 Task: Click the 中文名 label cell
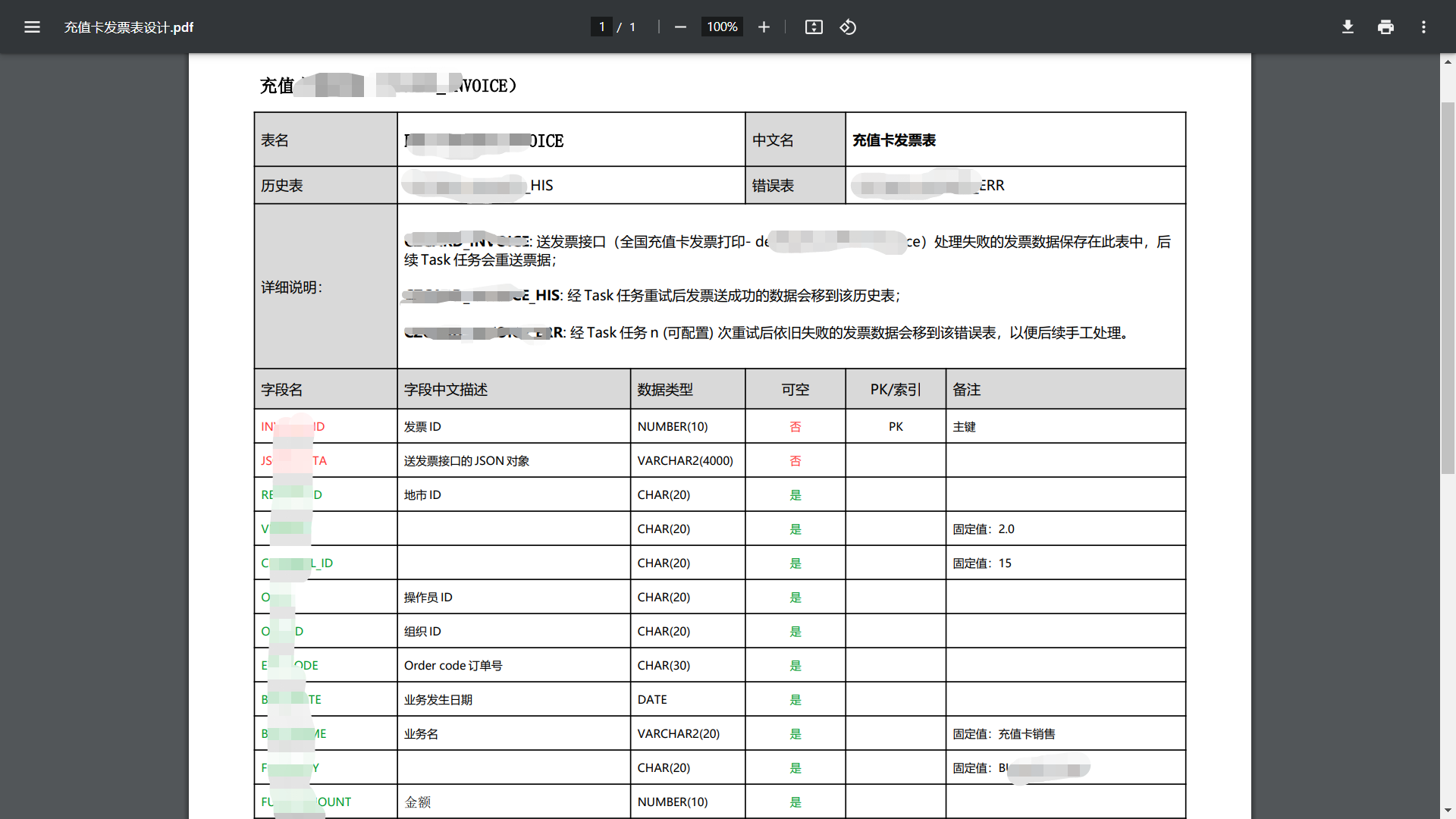coord(795,140)
